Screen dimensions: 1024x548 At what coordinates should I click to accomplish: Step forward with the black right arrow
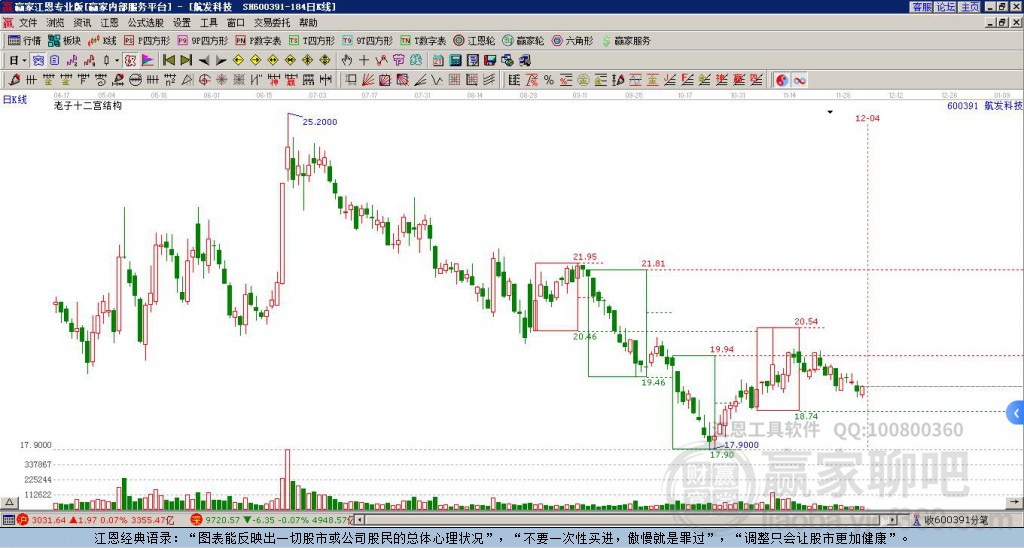(221, 60)
